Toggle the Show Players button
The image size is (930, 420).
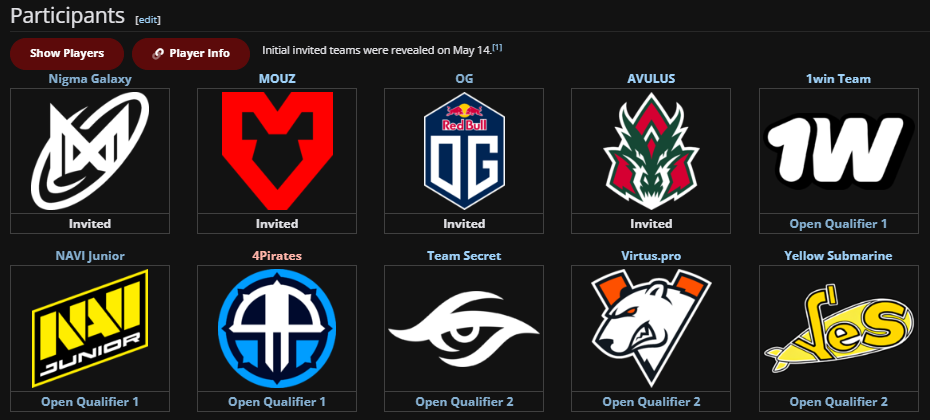(67, 53)
